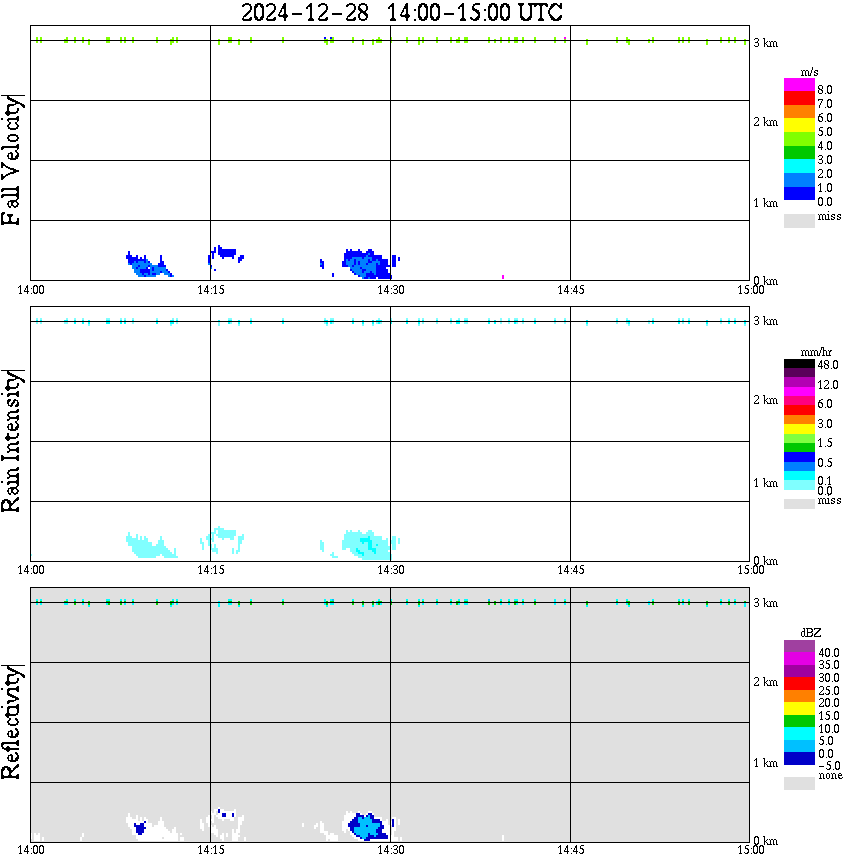Click "2.0" in the Fall Velocity legend
Screen dimensions: 850x868
(x=825, y=174)
